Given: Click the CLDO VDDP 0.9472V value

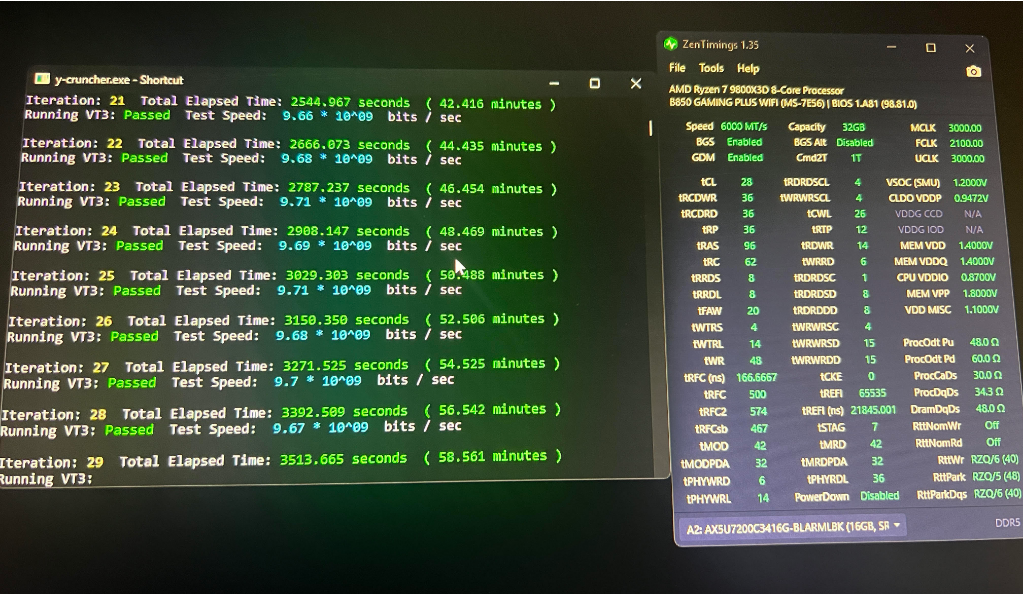Looking at the screenshot, I should 971,198.
